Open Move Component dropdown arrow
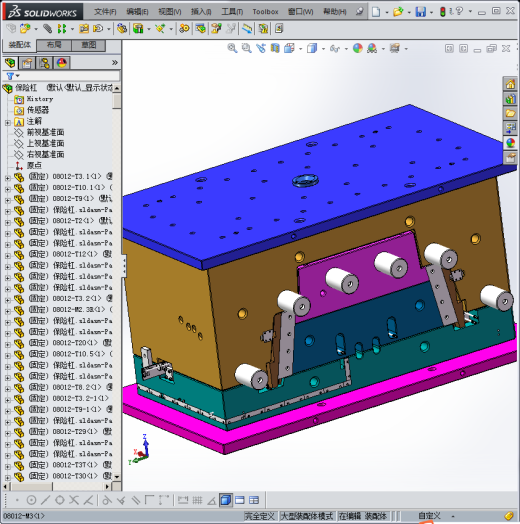520x524 pixels. tap(109, 29)
